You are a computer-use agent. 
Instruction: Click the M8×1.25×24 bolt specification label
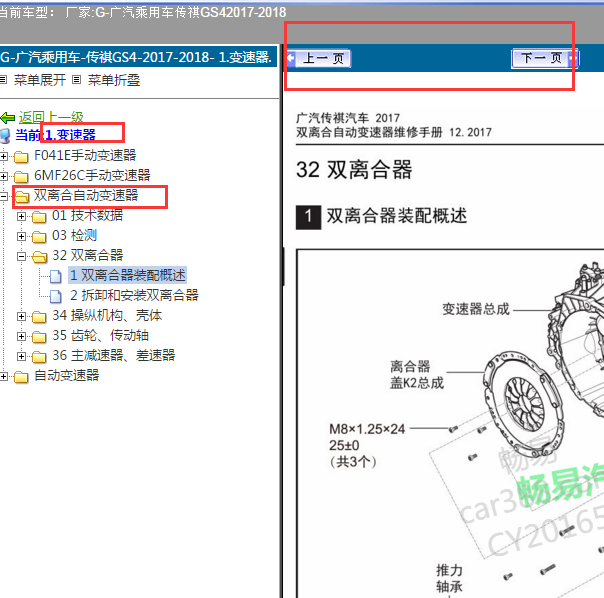point(367,429)
